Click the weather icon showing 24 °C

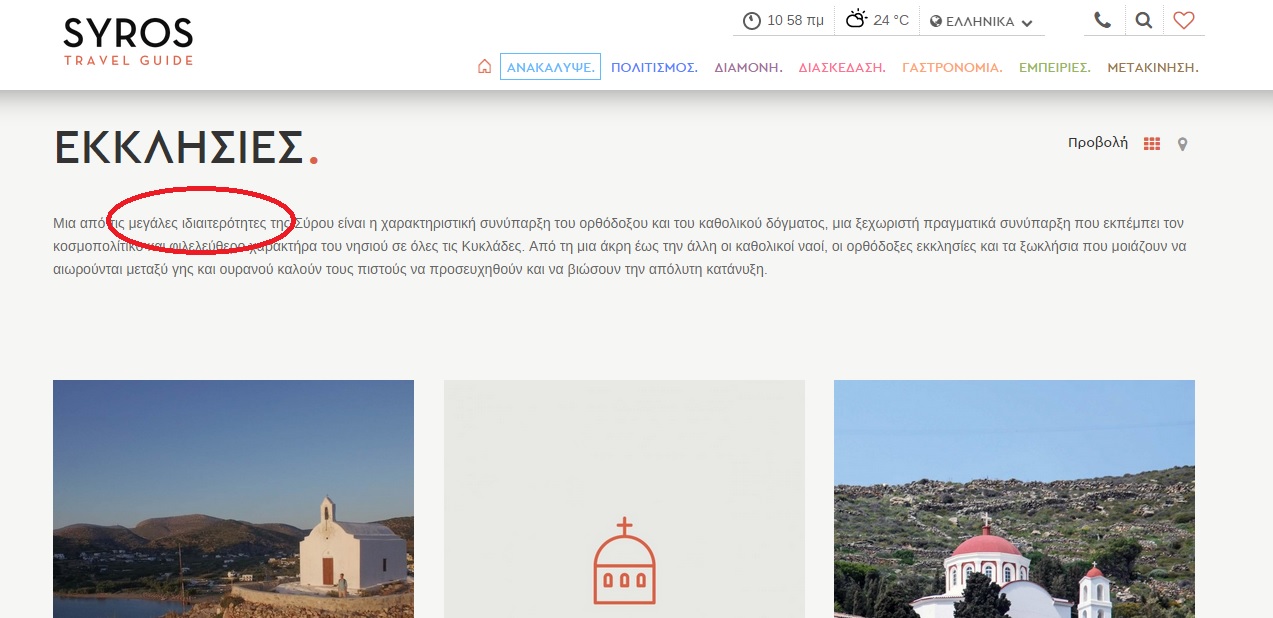(856, 20)
